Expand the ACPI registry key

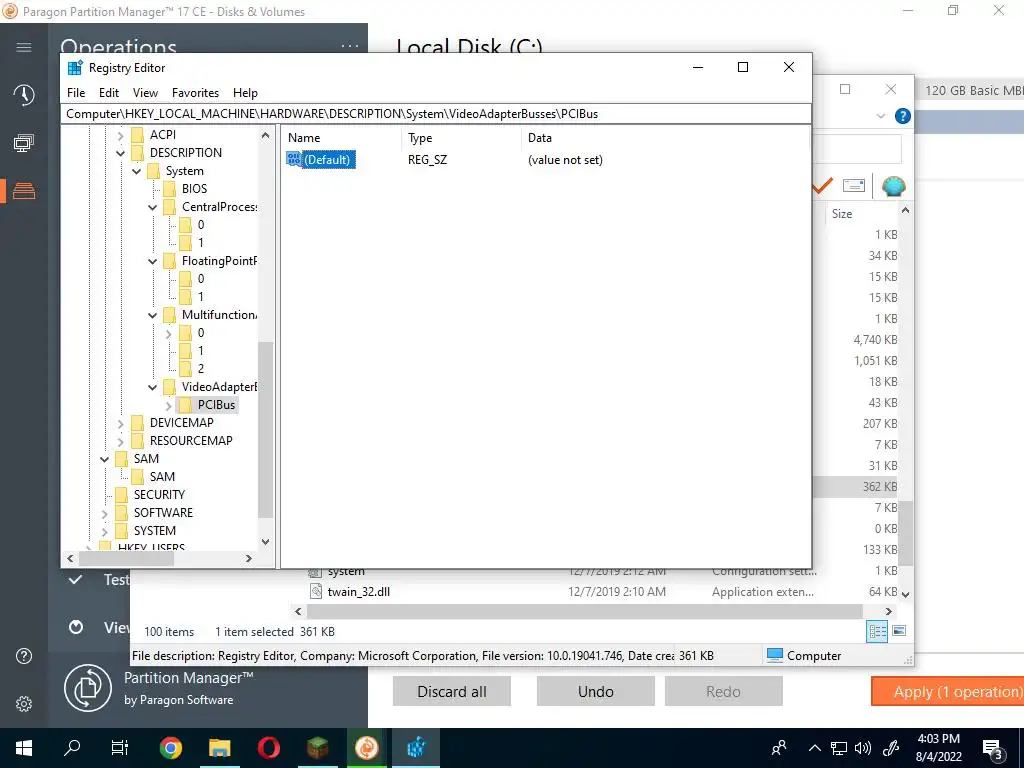click(120, 136)
